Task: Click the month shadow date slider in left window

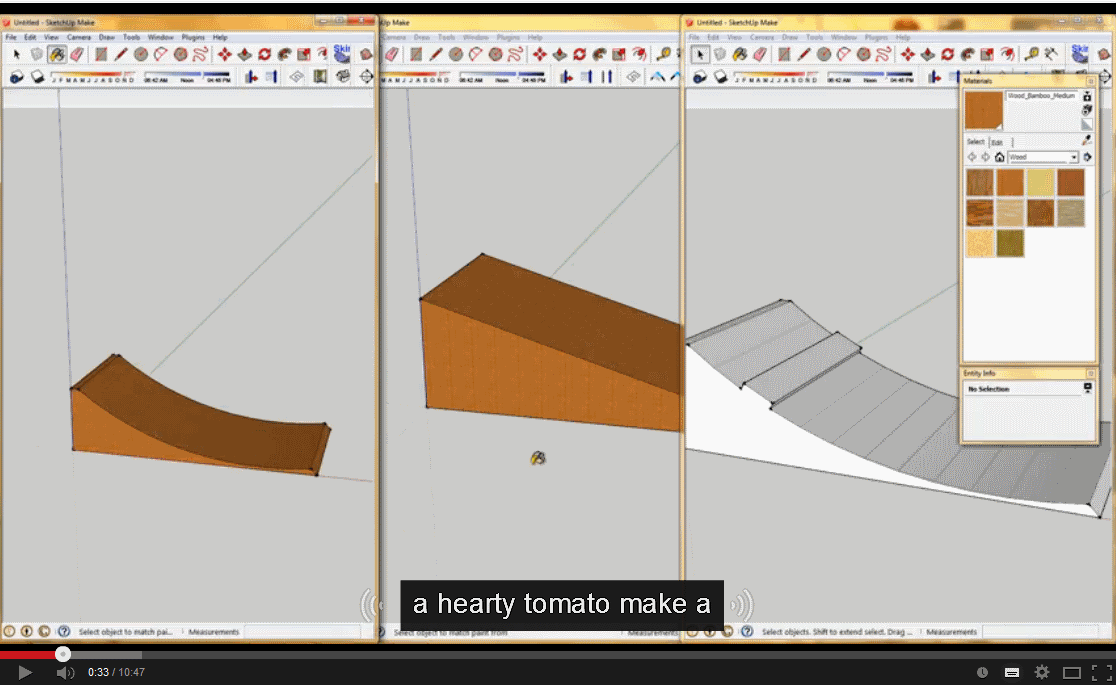Action: 93,76
